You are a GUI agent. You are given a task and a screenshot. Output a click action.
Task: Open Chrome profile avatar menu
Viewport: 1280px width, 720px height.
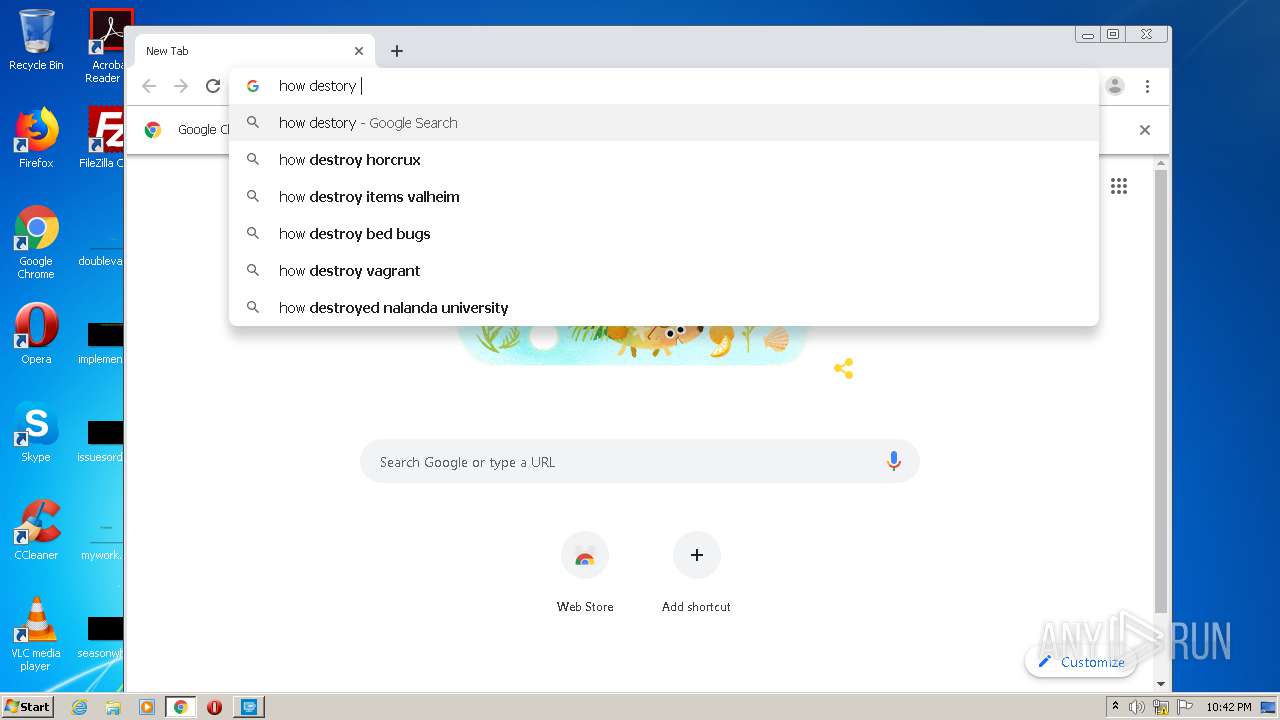(x=1115, y=86)
